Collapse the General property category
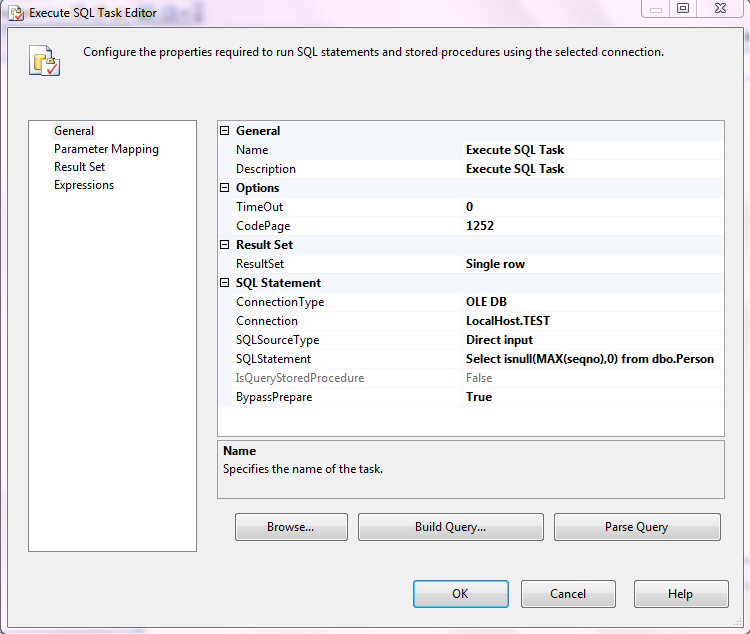Screen dimensions: 750x634 click(x=224, y=130)
